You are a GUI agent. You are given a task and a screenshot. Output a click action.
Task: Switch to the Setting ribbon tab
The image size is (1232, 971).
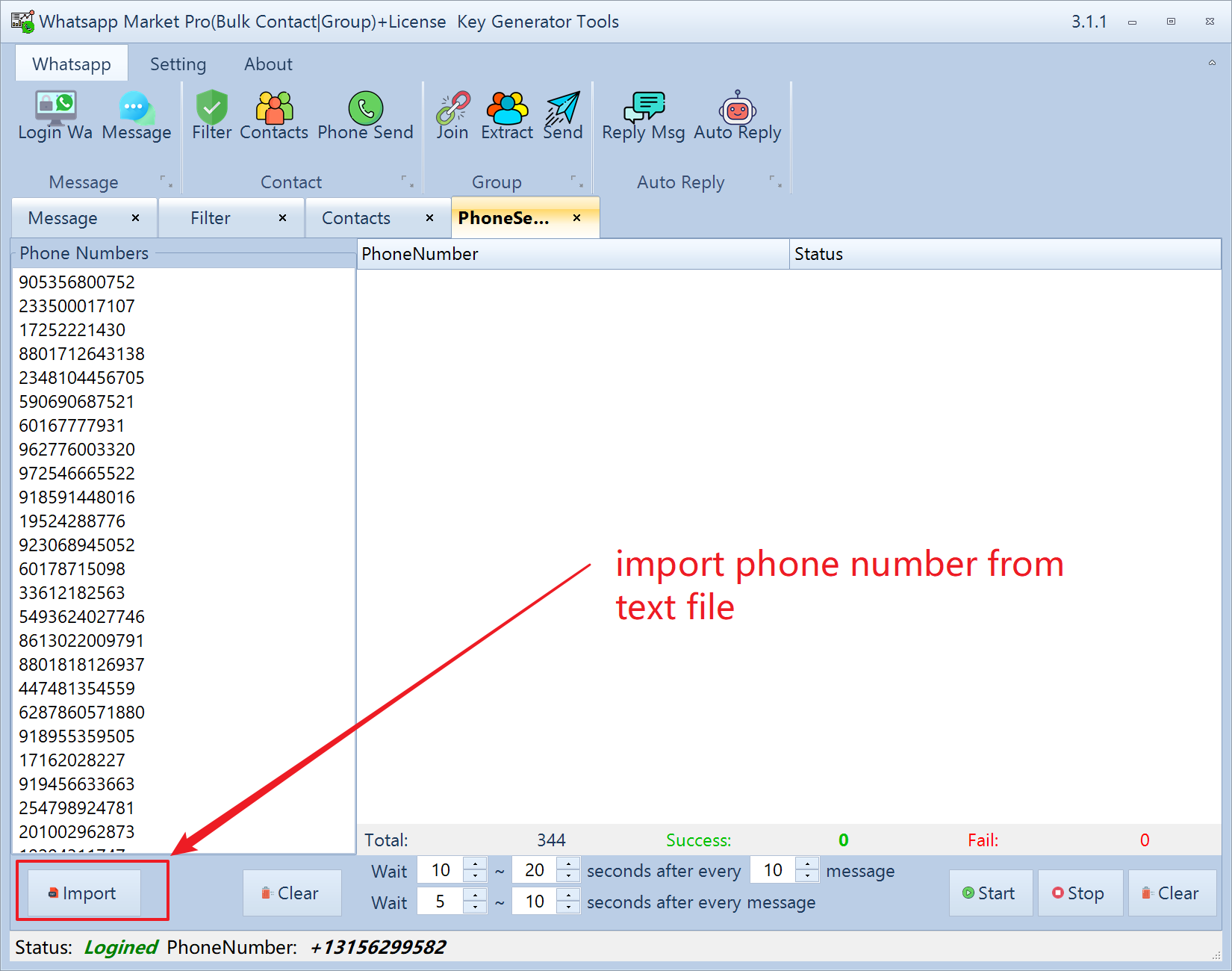[178, 64]
